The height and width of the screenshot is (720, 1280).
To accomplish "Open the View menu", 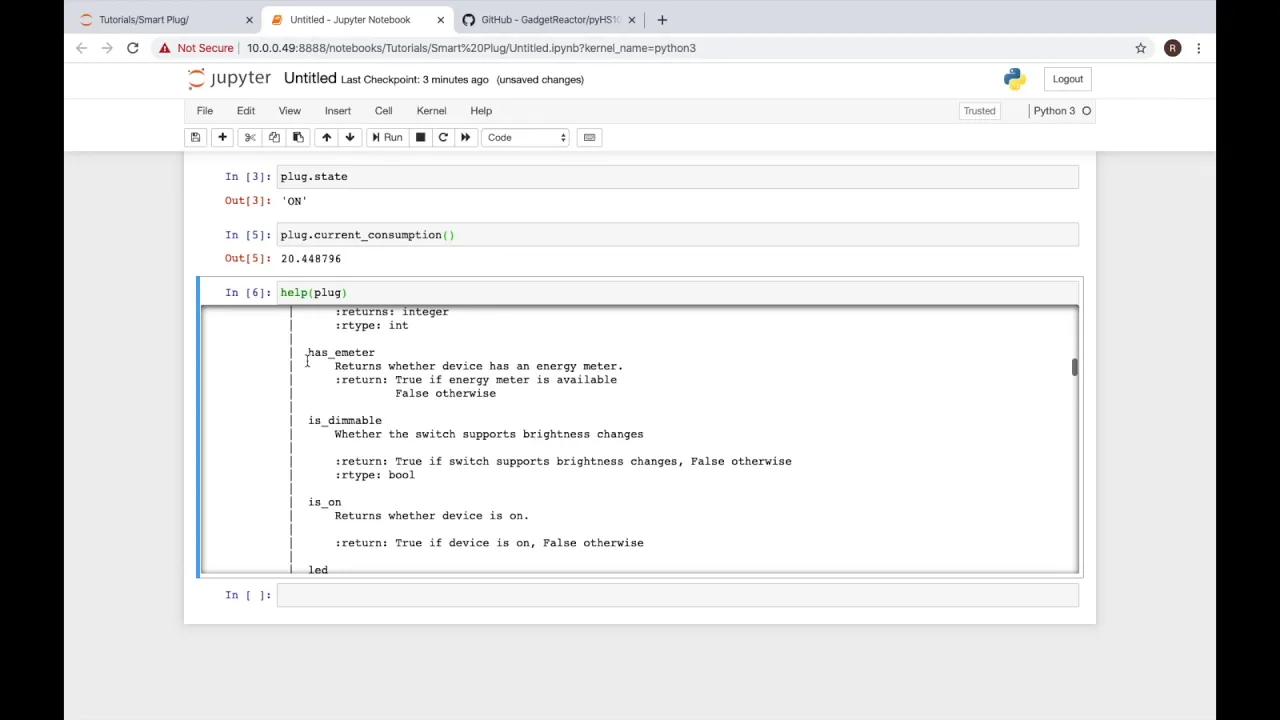I will click(x=289, y=111).
